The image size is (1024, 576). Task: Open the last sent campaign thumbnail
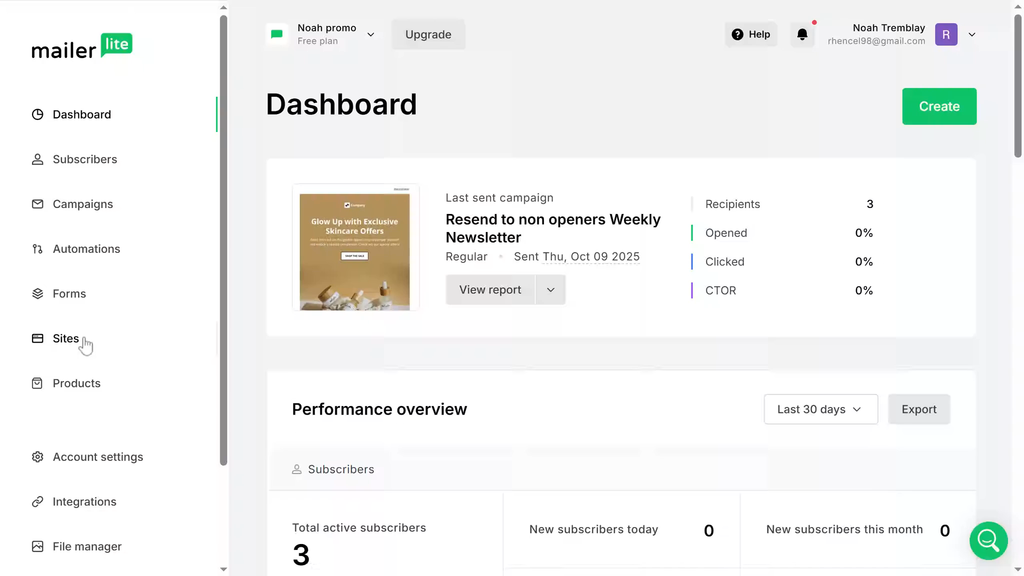(355, 248)
